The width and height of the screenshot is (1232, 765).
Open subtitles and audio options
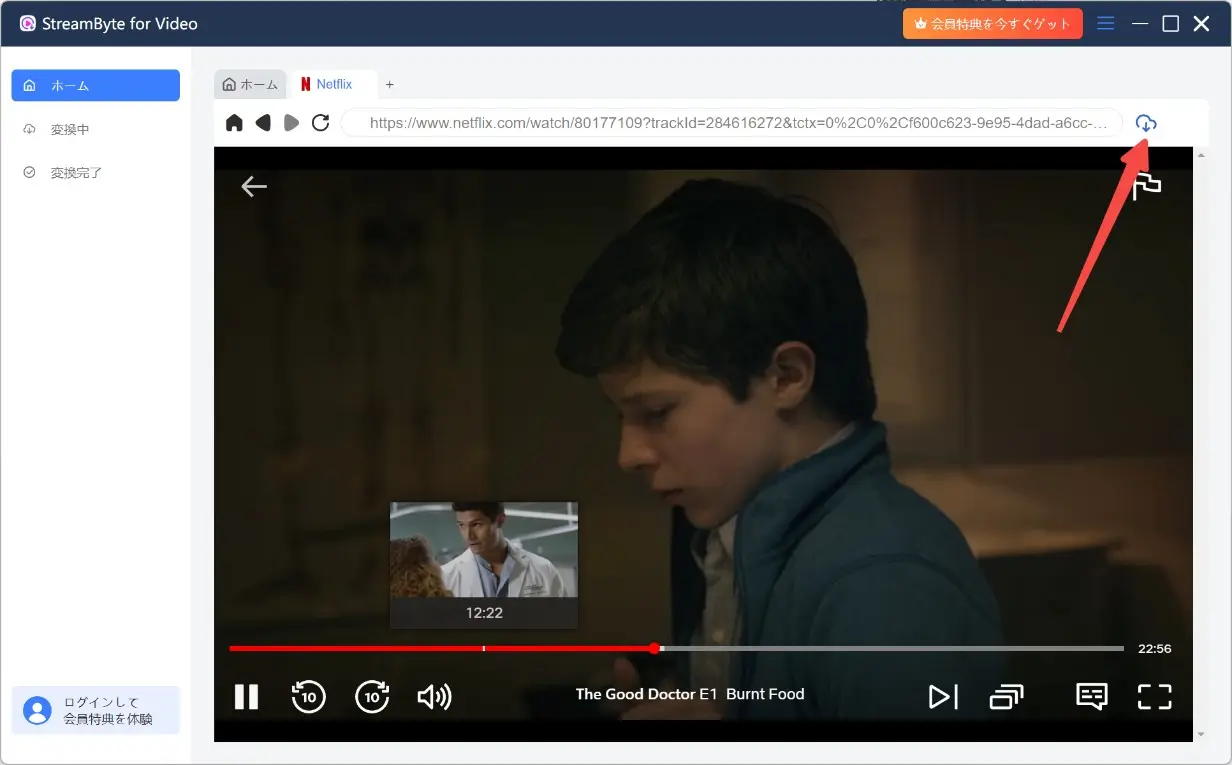coord(1091,696)
